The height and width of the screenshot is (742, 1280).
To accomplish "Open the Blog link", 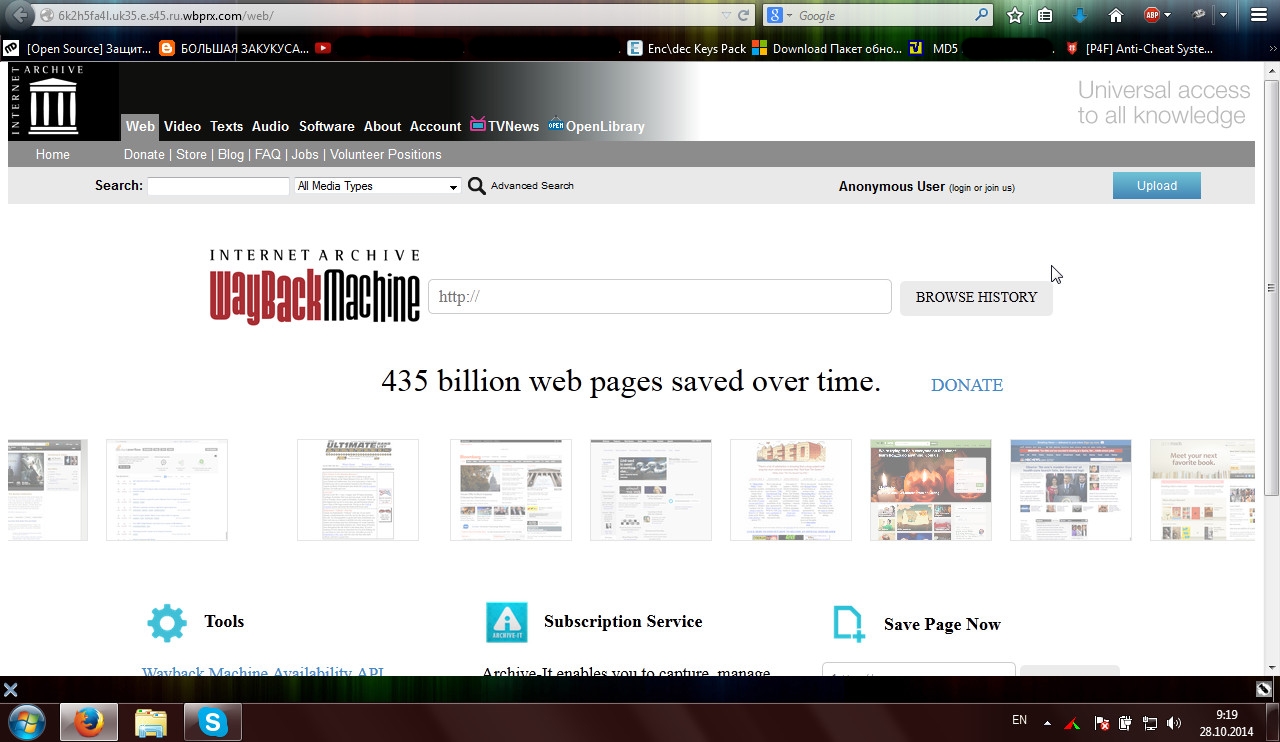I will pos(231,154).
